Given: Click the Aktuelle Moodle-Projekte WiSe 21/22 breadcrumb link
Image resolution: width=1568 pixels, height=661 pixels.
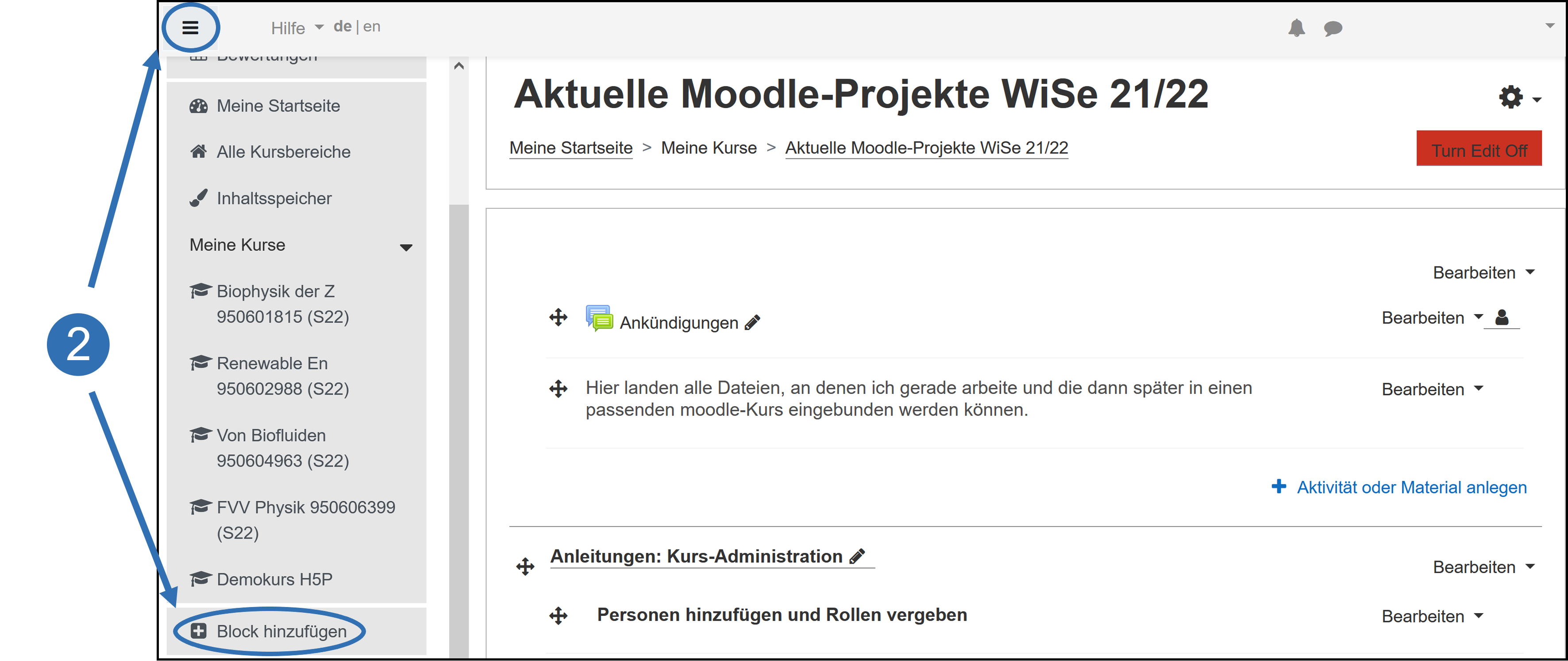Looking at the screenshot, I should 926,148.
